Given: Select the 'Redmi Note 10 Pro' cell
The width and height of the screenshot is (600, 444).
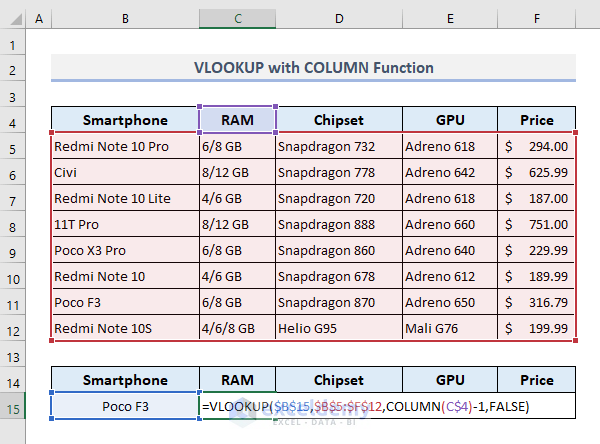Looking at the screenshot, I should 126,146.
